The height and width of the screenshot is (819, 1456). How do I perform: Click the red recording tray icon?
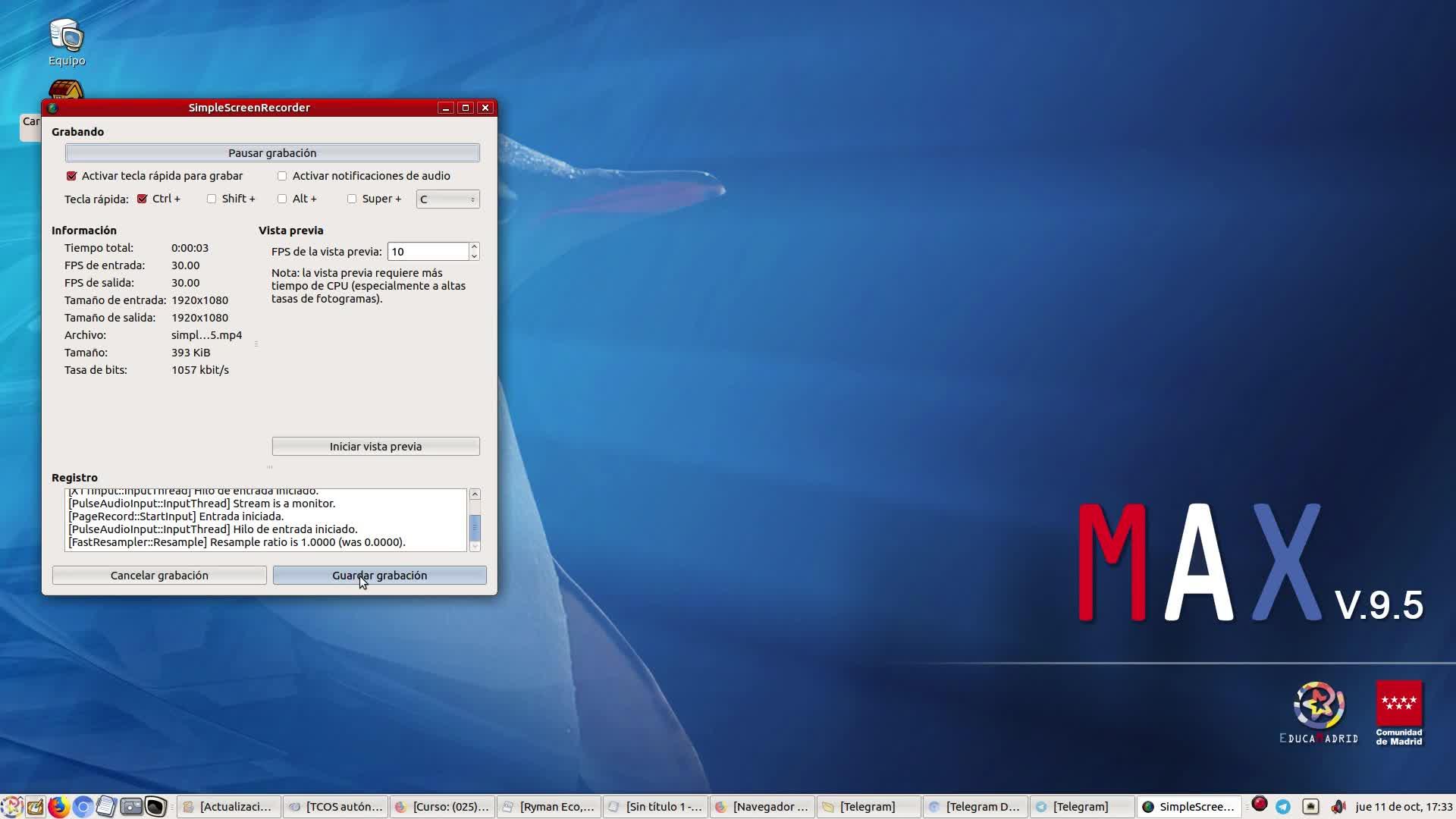1260,805
